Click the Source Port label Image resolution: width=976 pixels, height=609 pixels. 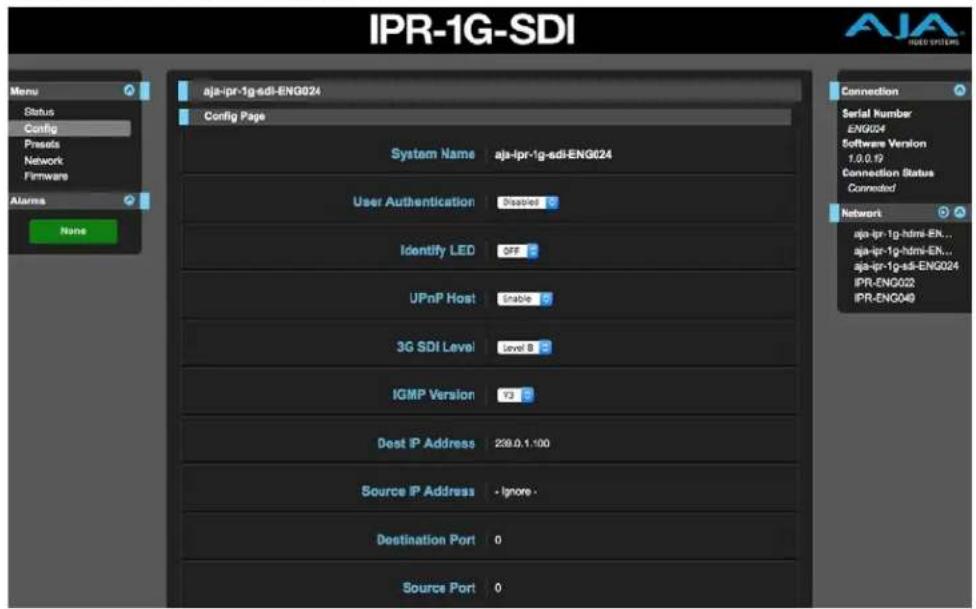(x=439, y=588)
